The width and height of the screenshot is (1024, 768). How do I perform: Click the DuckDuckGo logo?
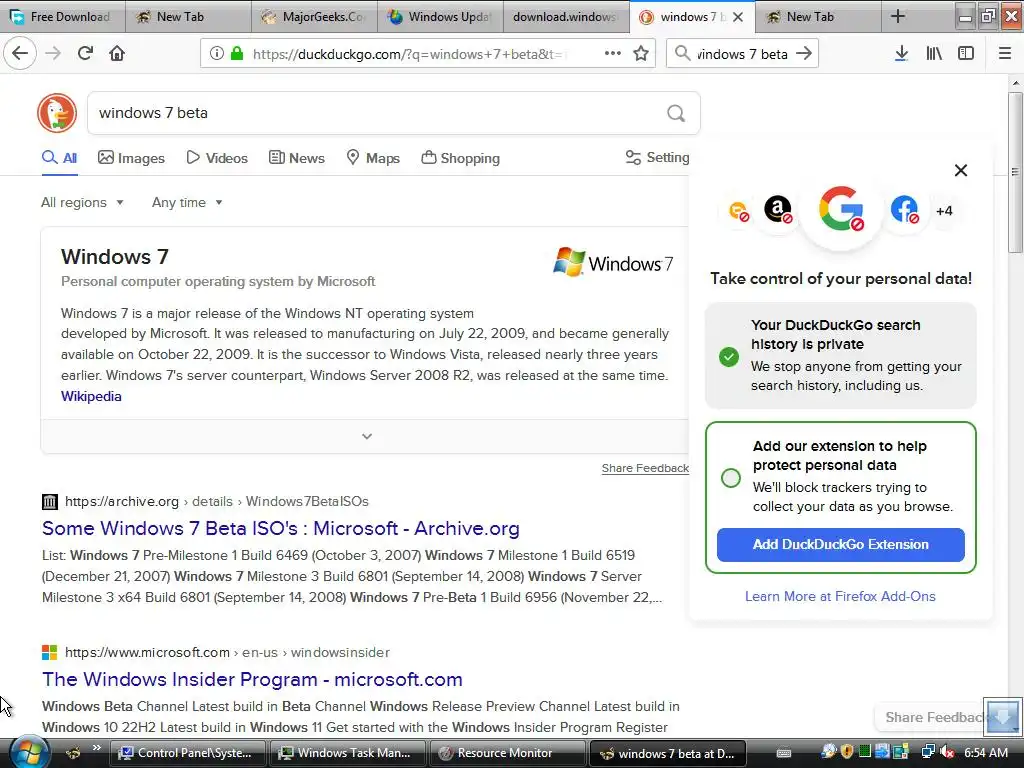(x=57, y=113)
